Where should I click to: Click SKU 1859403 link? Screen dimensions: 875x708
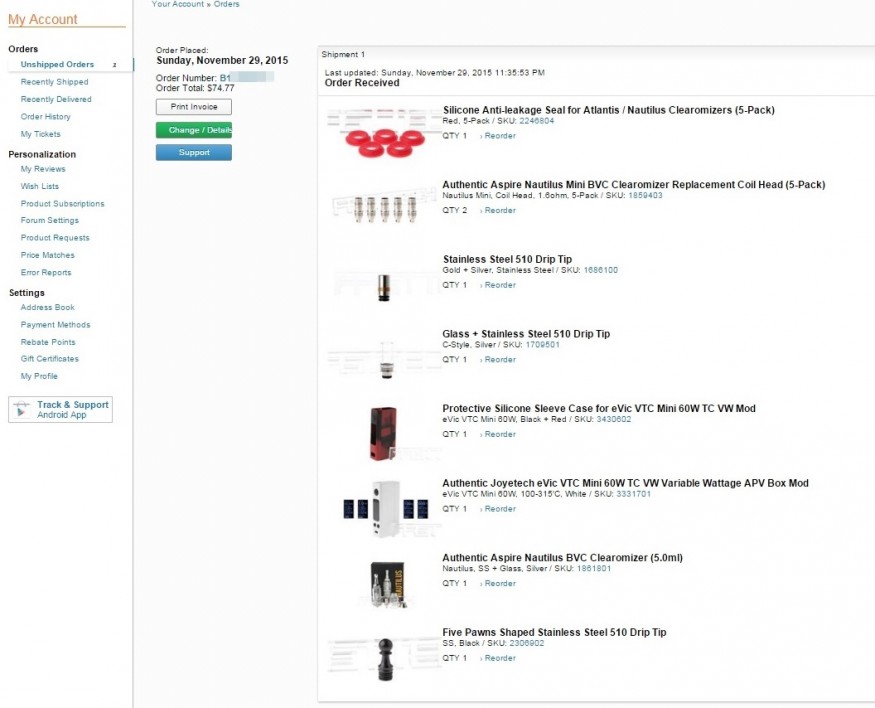coord(645,195)
